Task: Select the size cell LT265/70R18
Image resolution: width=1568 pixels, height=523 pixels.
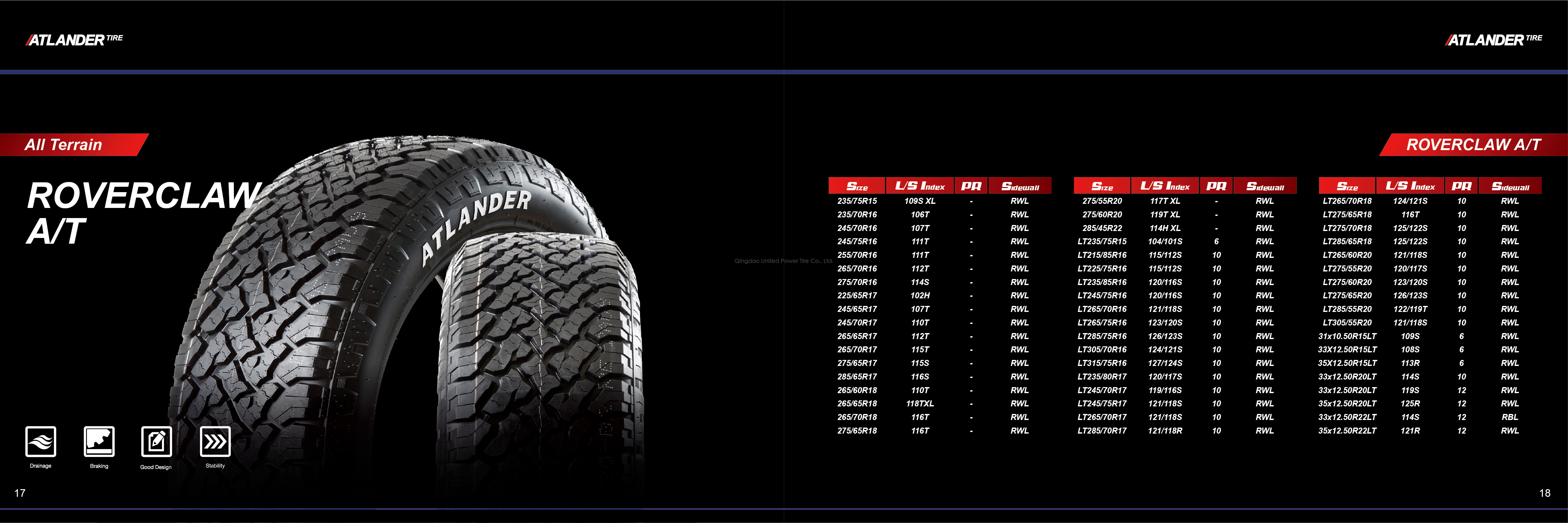Action: (x=1347, y=201)
